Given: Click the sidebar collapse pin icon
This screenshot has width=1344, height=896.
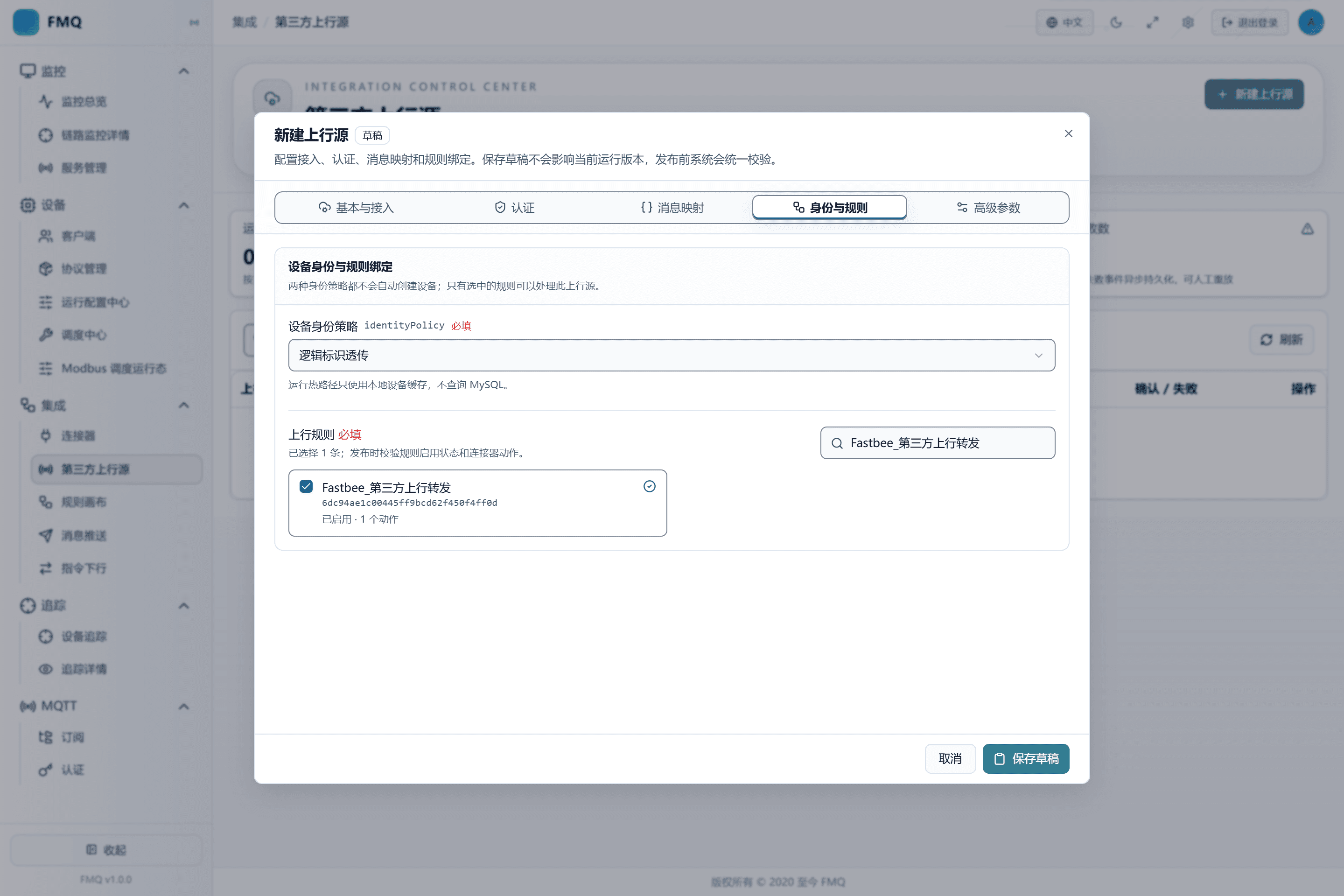Looking at the screenshot, I should point(194,22).
